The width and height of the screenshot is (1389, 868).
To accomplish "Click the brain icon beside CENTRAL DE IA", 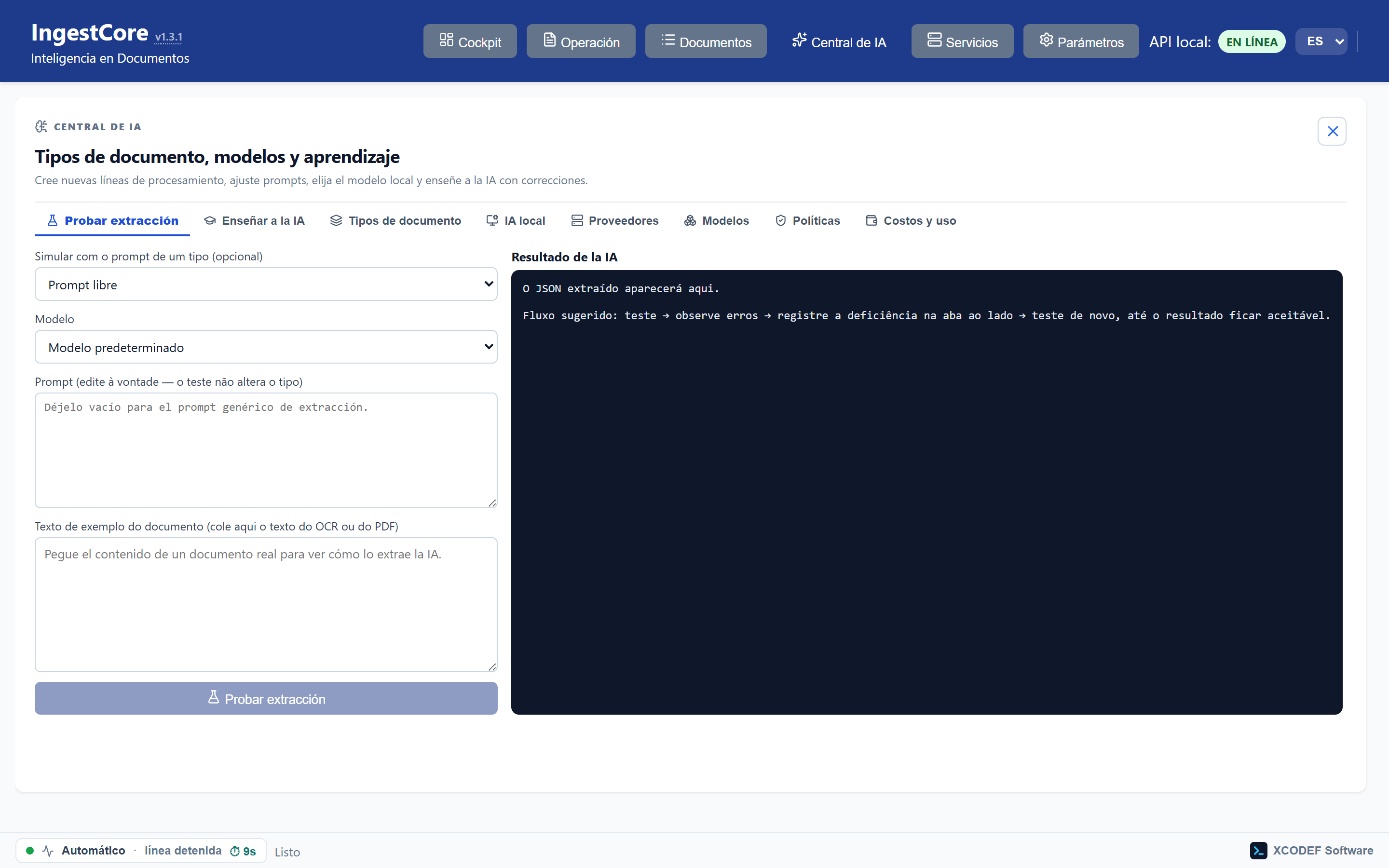I will tap(41, 126).
